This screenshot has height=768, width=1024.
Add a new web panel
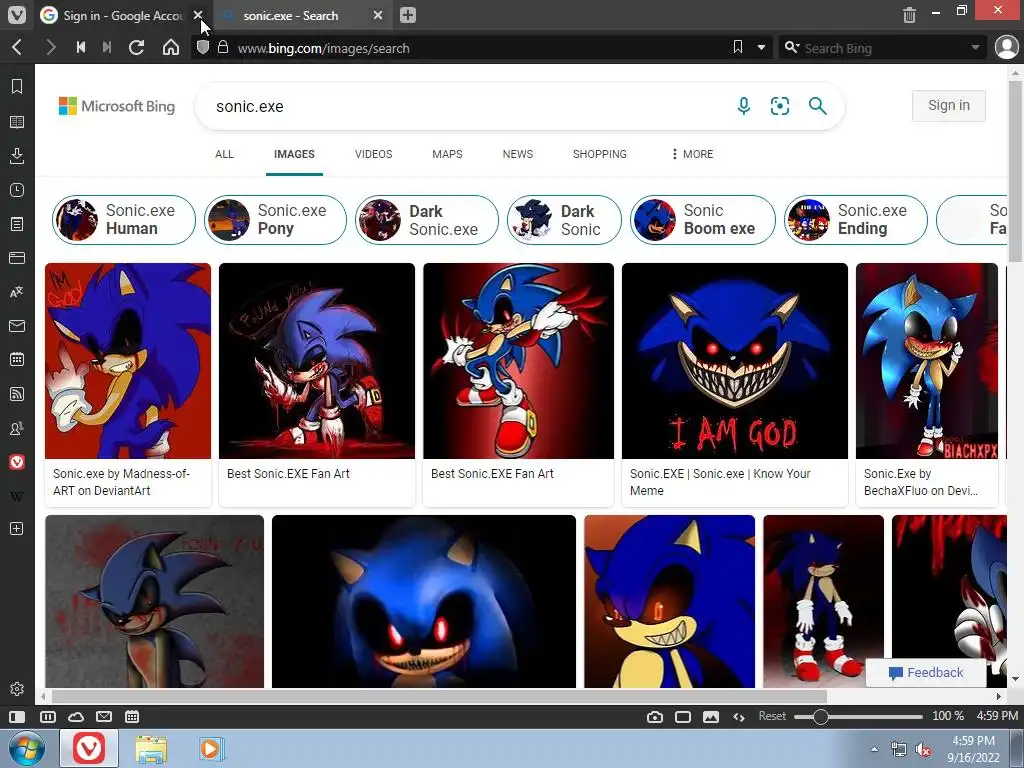coord(17,528)
